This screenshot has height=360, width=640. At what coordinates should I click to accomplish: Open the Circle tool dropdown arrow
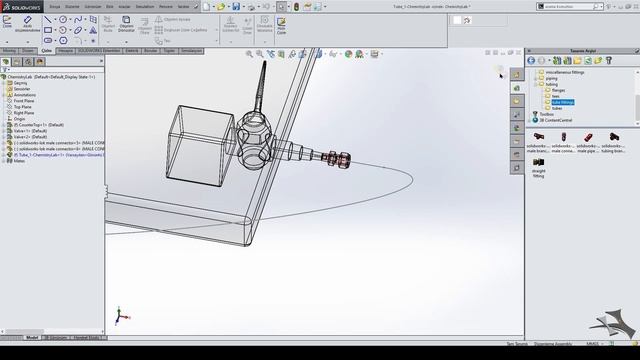[70, 20]
